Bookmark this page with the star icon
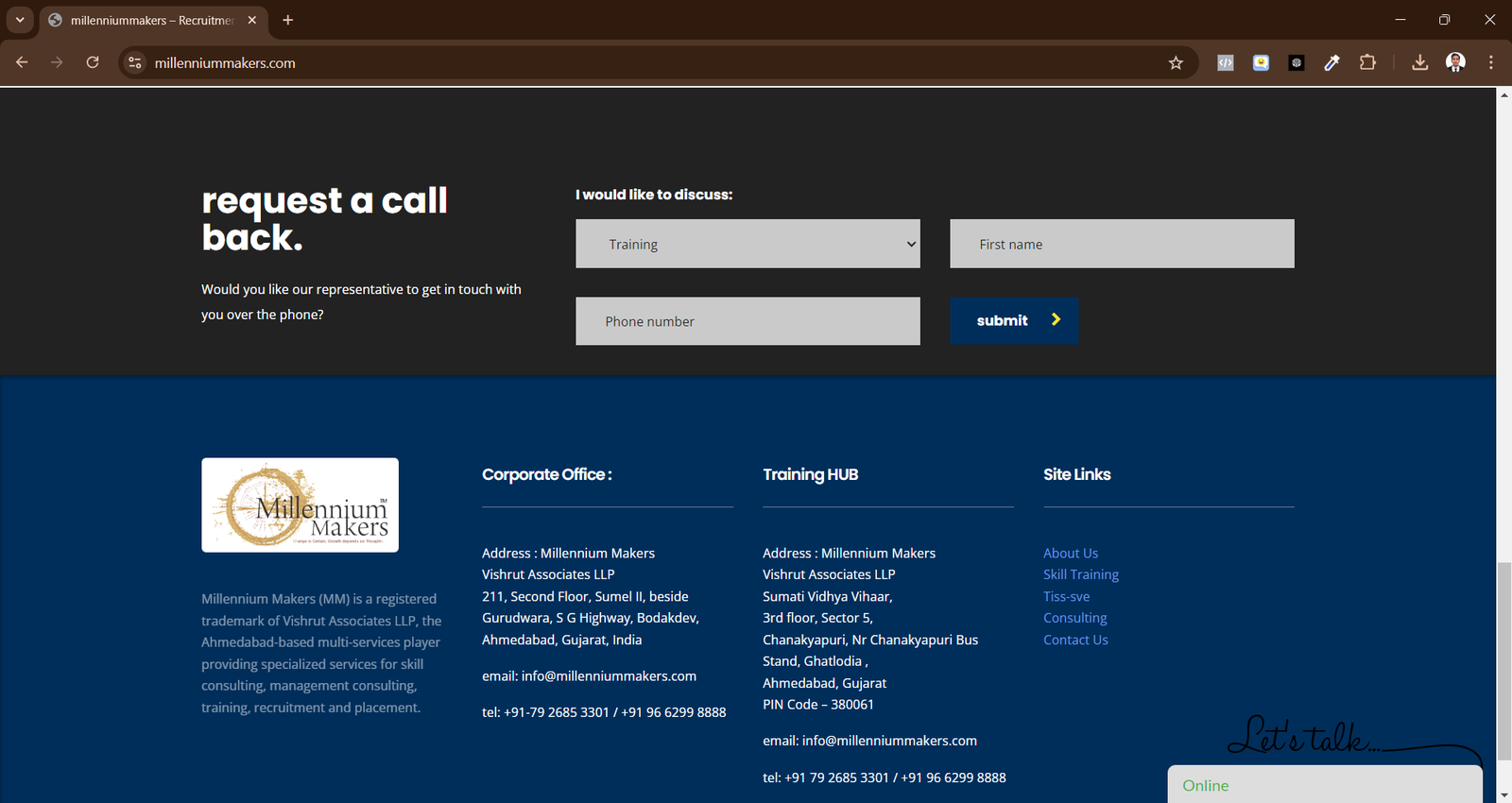The width and height of the screenshot is (1512, 803). (1176, 63)
